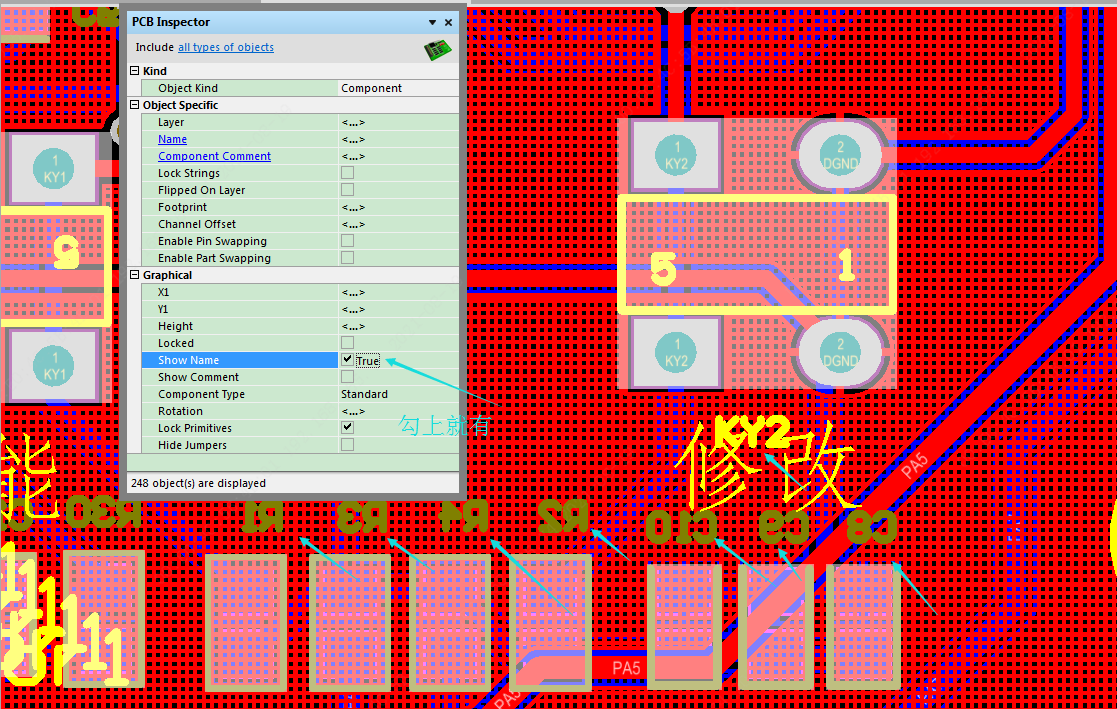Close the PCB Inspector panel
Screen dimensions: 1117x709
click(448, 23)
